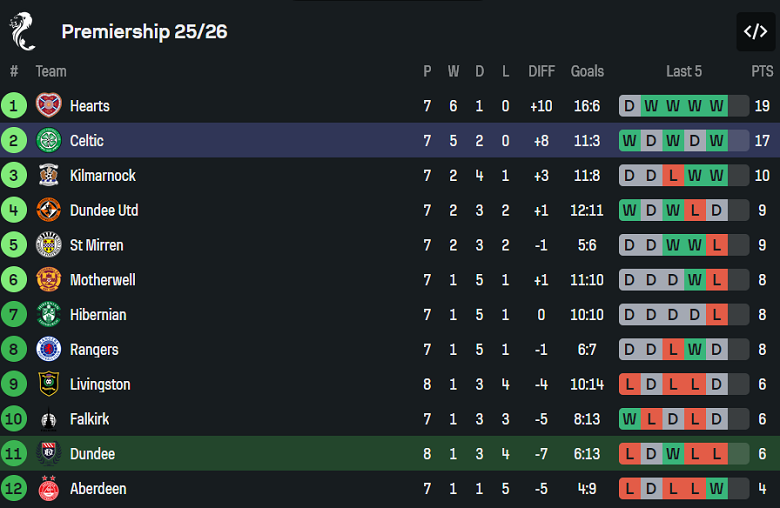780x508 pixels.
Task: Click the Scottish Premiership league logo
Action: coord(22,31)
